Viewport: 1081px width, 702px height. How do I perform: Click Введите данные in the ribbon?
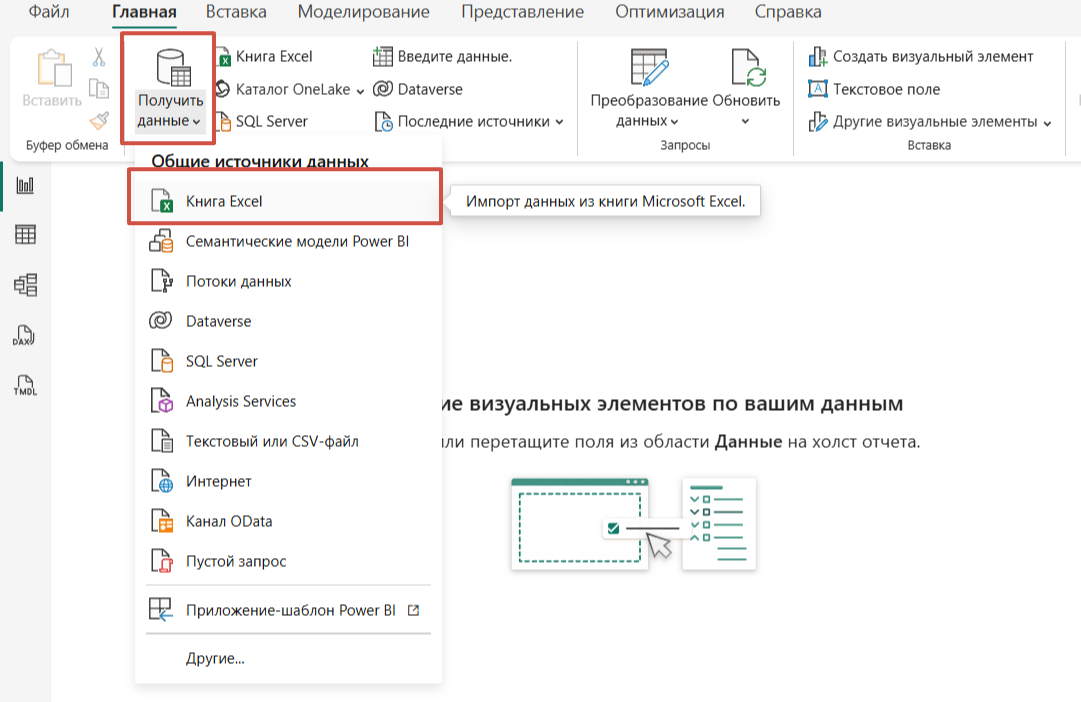tap(443, 57)
